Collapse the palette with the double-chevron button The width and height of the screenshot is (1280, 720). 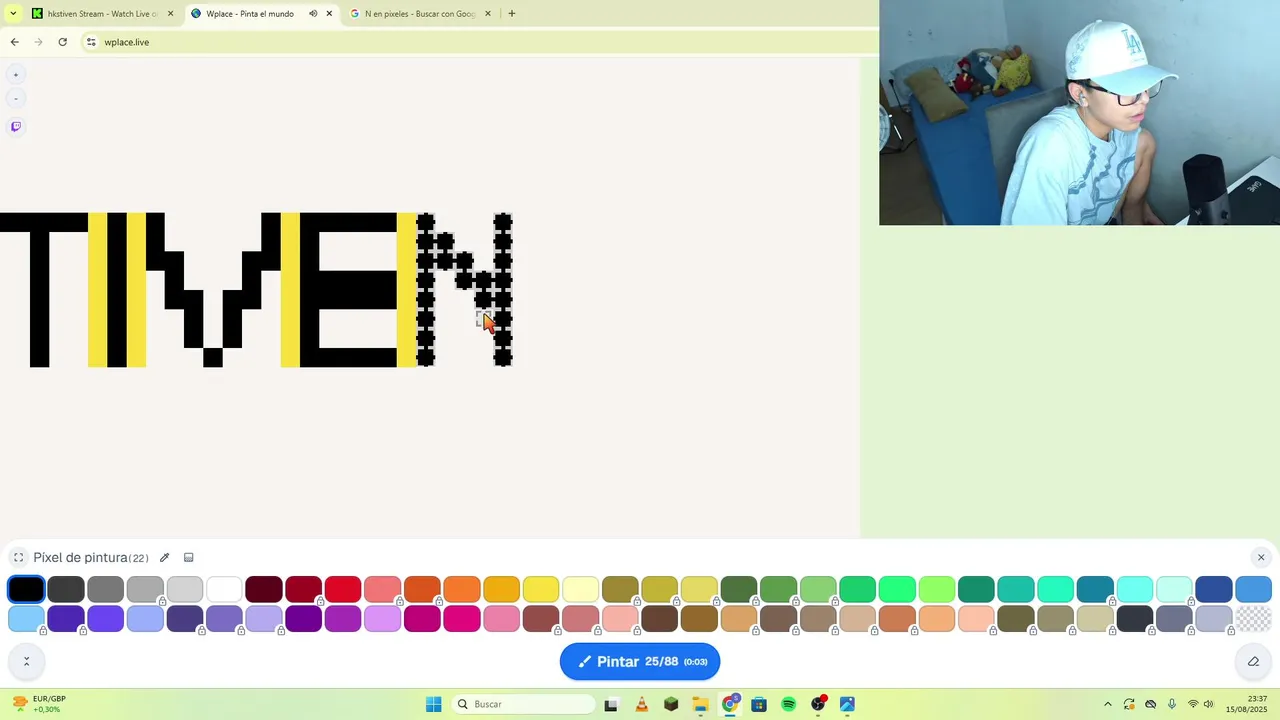coord(26,661)
